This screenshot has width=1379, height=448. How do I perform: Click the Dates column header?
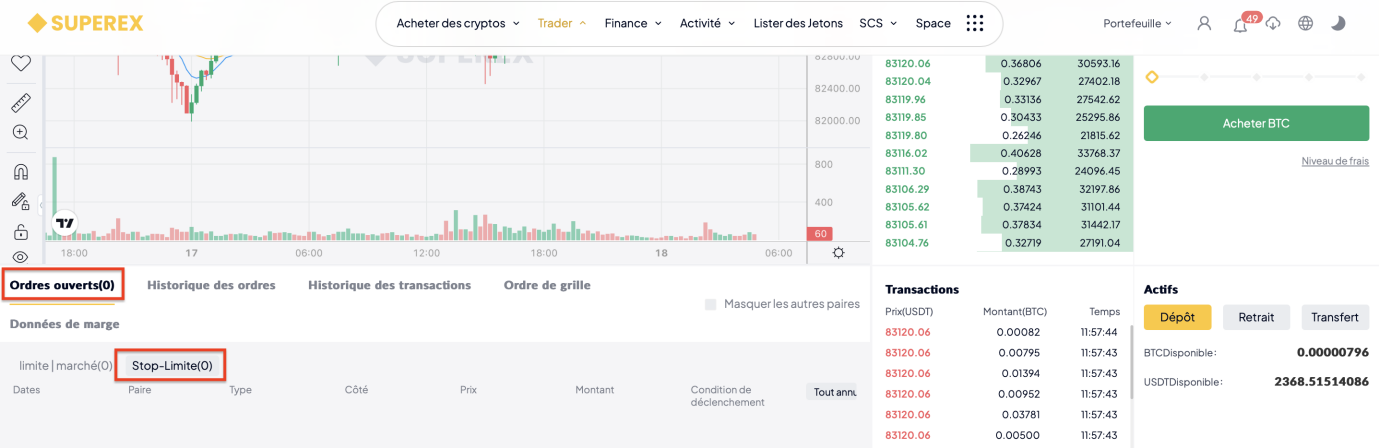point(27,390)
